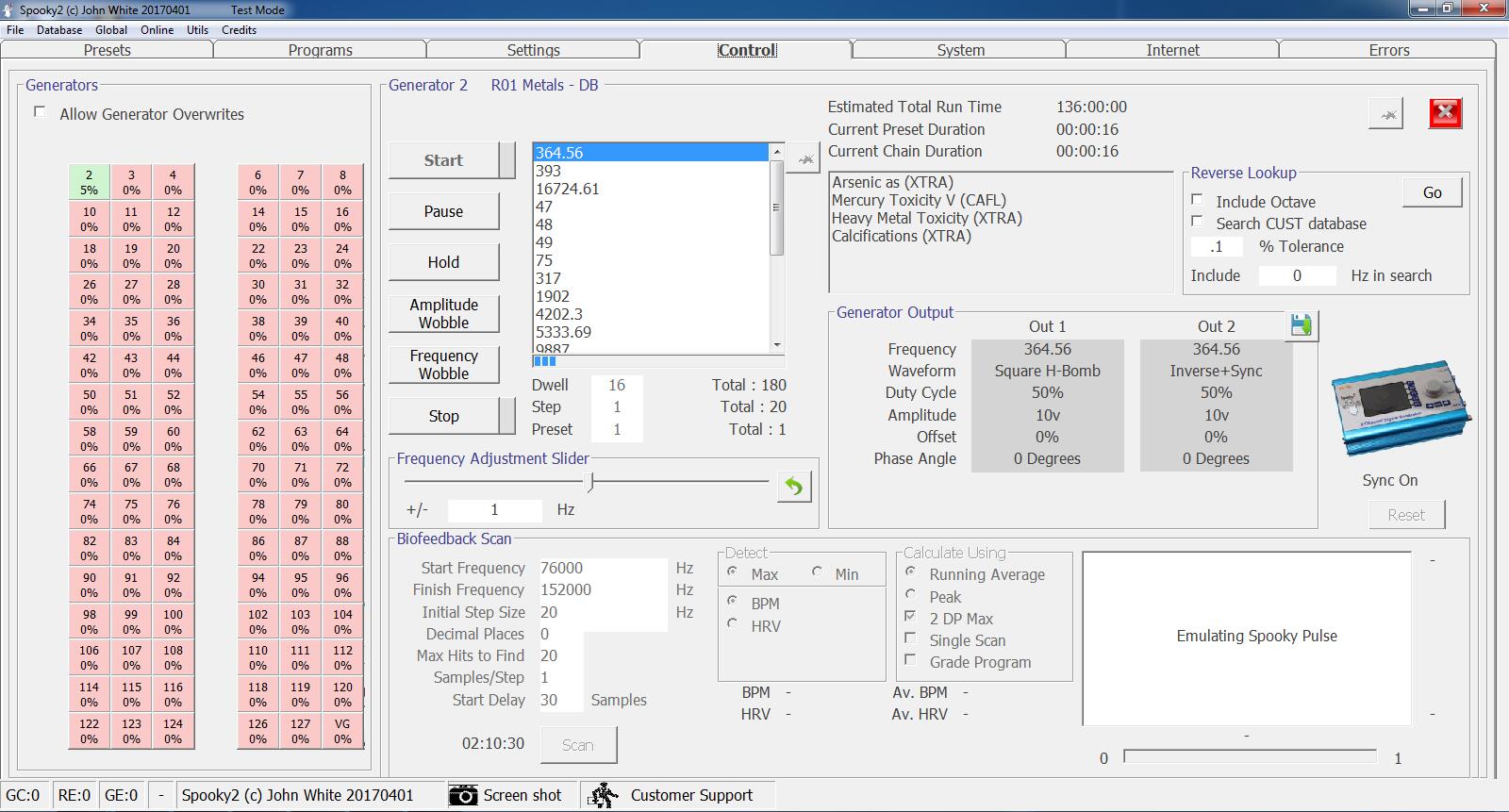Image resolution: width=1509 pixels, height=812 pixels.
Task: Click the Hold button
Action: (443, 262)
